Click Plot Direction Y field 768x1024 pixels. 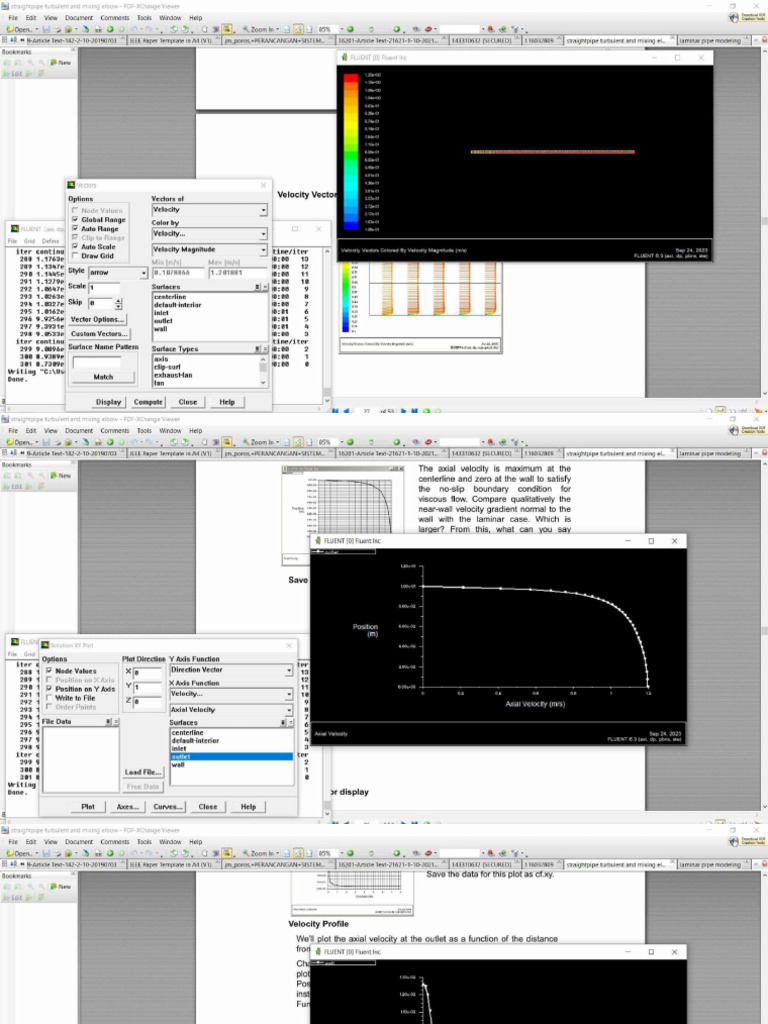pos(148,687)
